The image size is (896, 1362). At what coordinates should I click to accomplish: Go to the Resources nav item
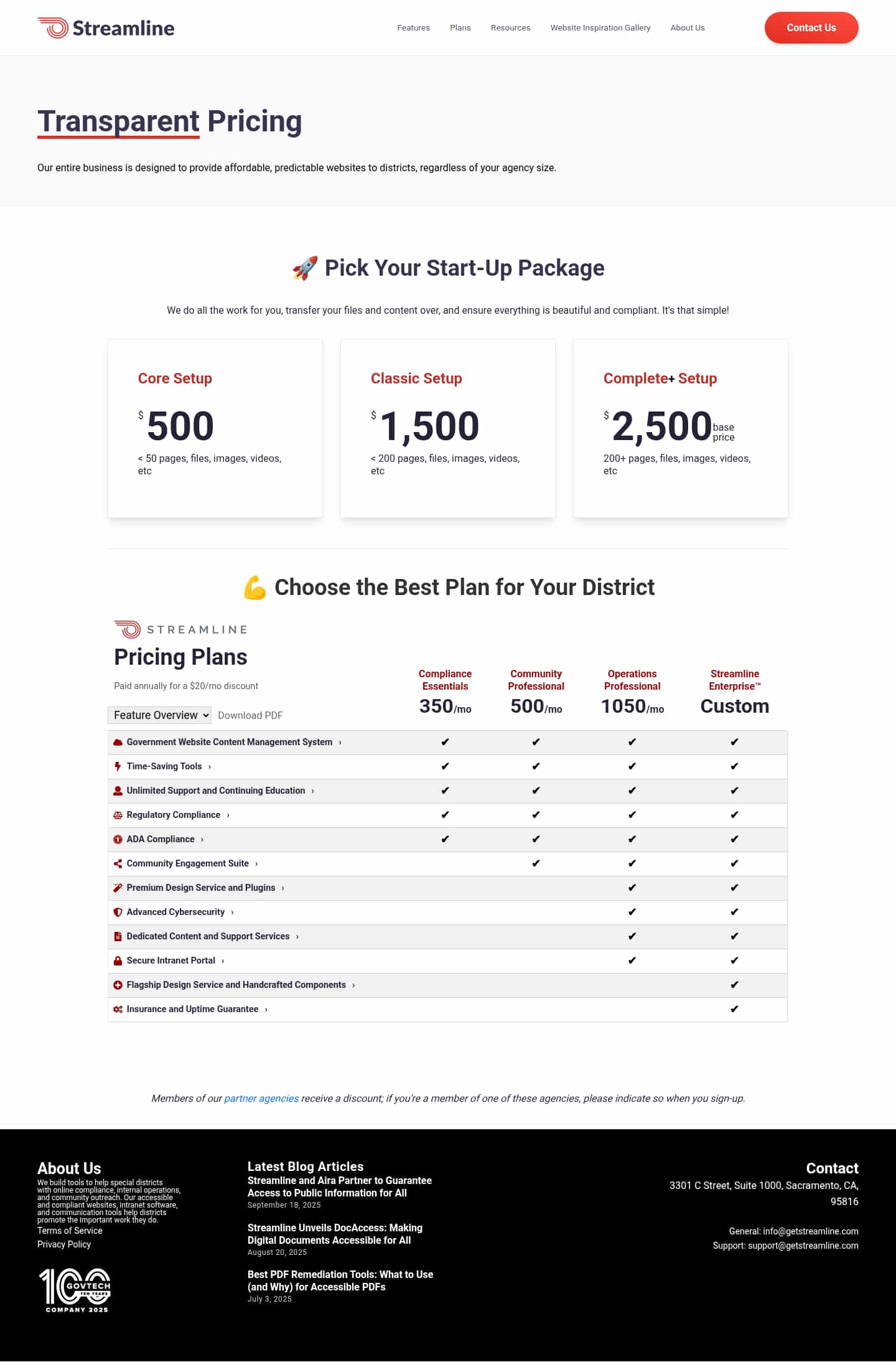coord(511,28)
